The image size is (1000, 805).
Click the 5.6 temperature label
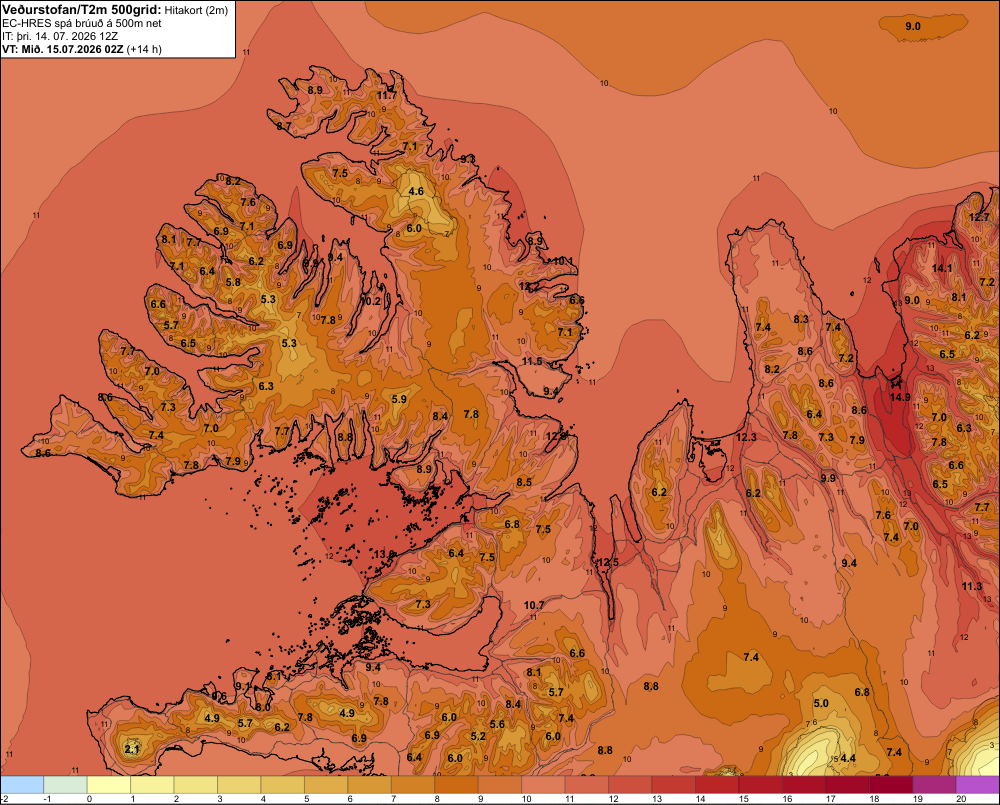[x=497, y=724]
